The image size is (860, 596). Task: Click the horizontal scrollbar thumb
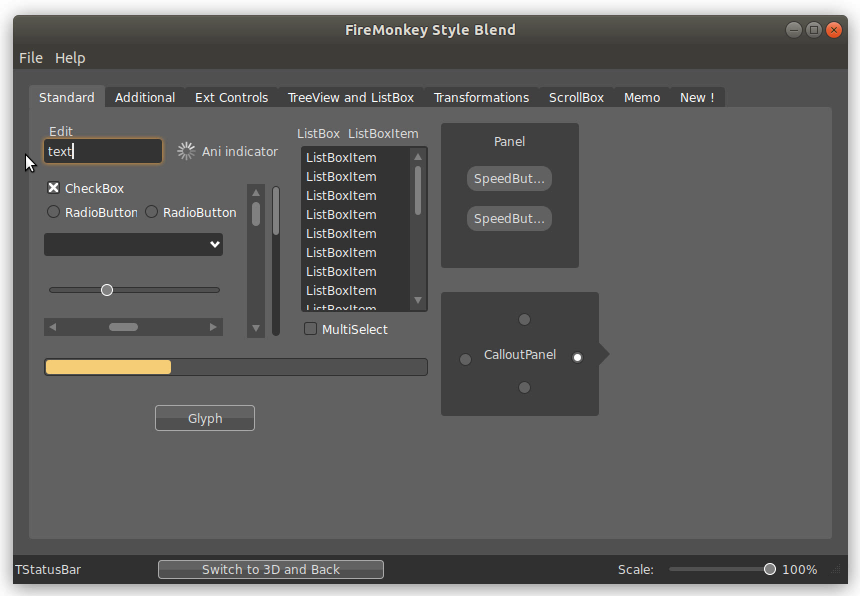pos(123,327)
